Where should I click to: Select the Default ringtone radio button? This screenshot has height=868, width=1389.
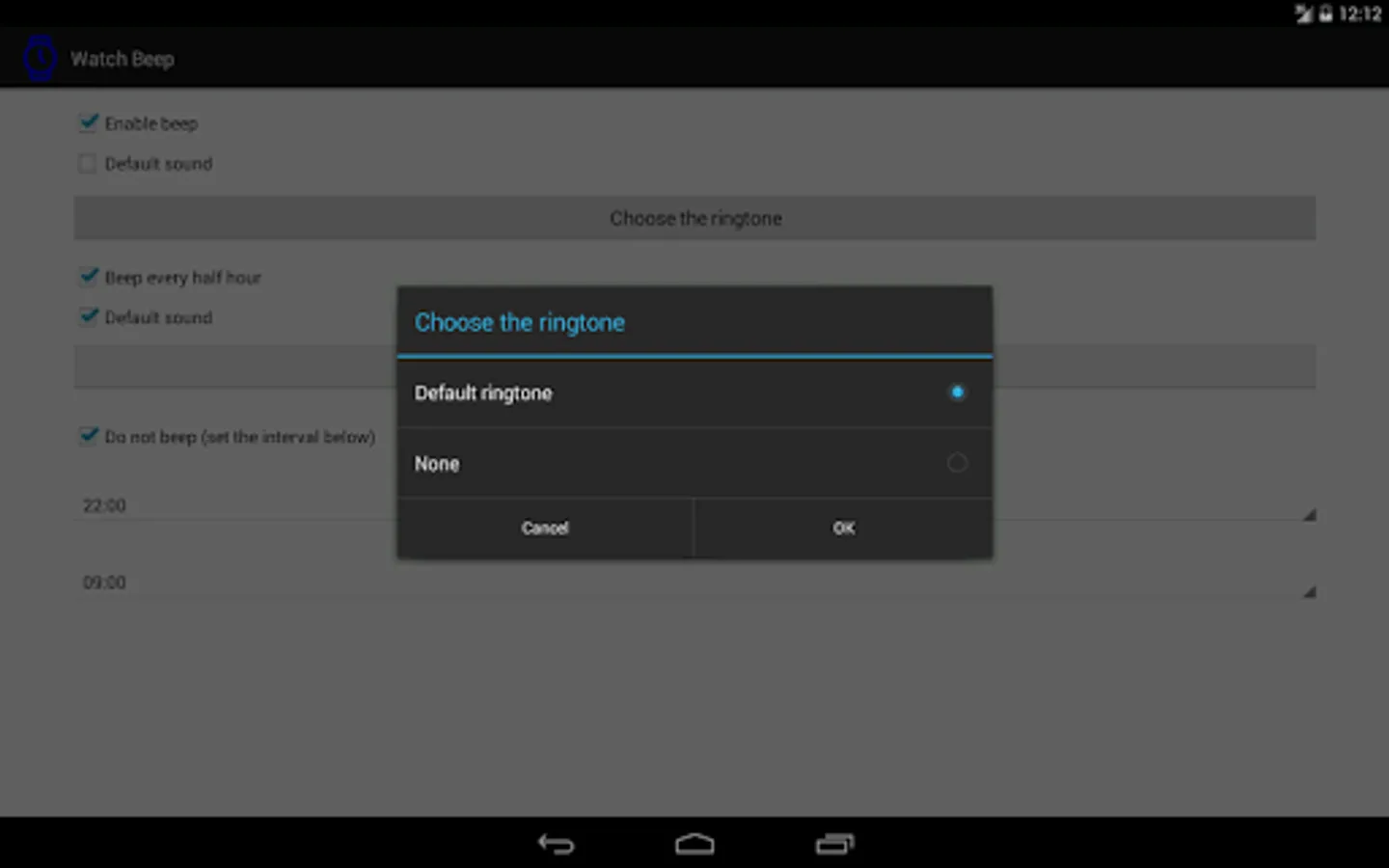pos(957,393)
